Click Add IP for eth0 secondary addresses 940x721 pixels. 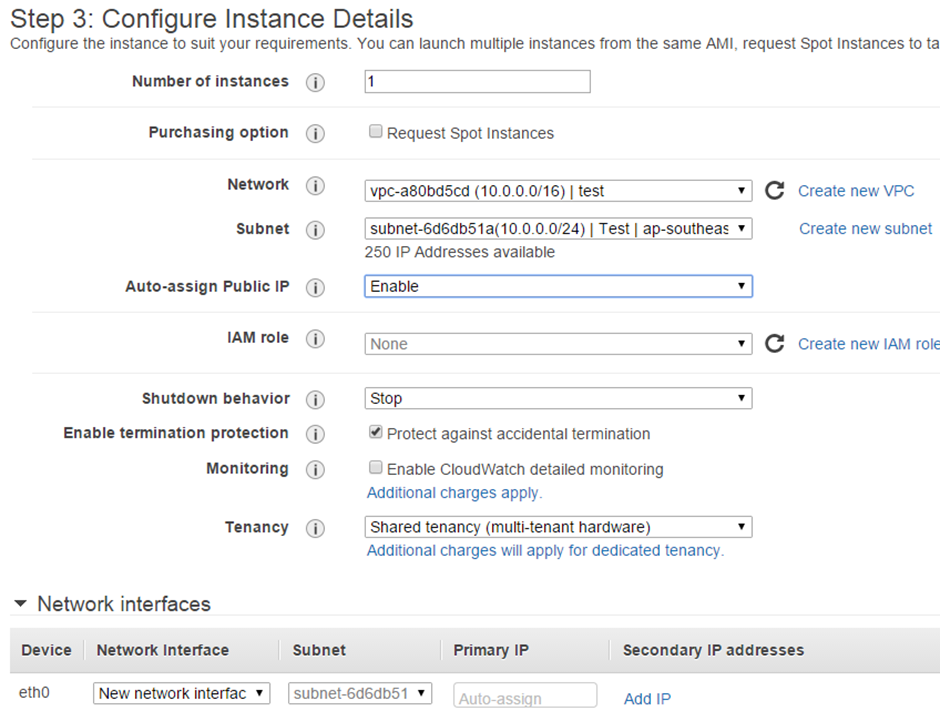click(x=647, y=697)
